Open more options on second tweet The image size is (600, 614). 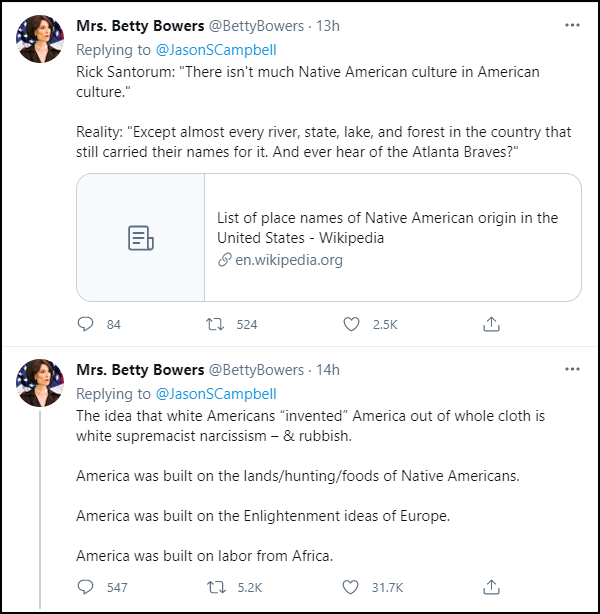pyautogui.click(x=571, y=369)
